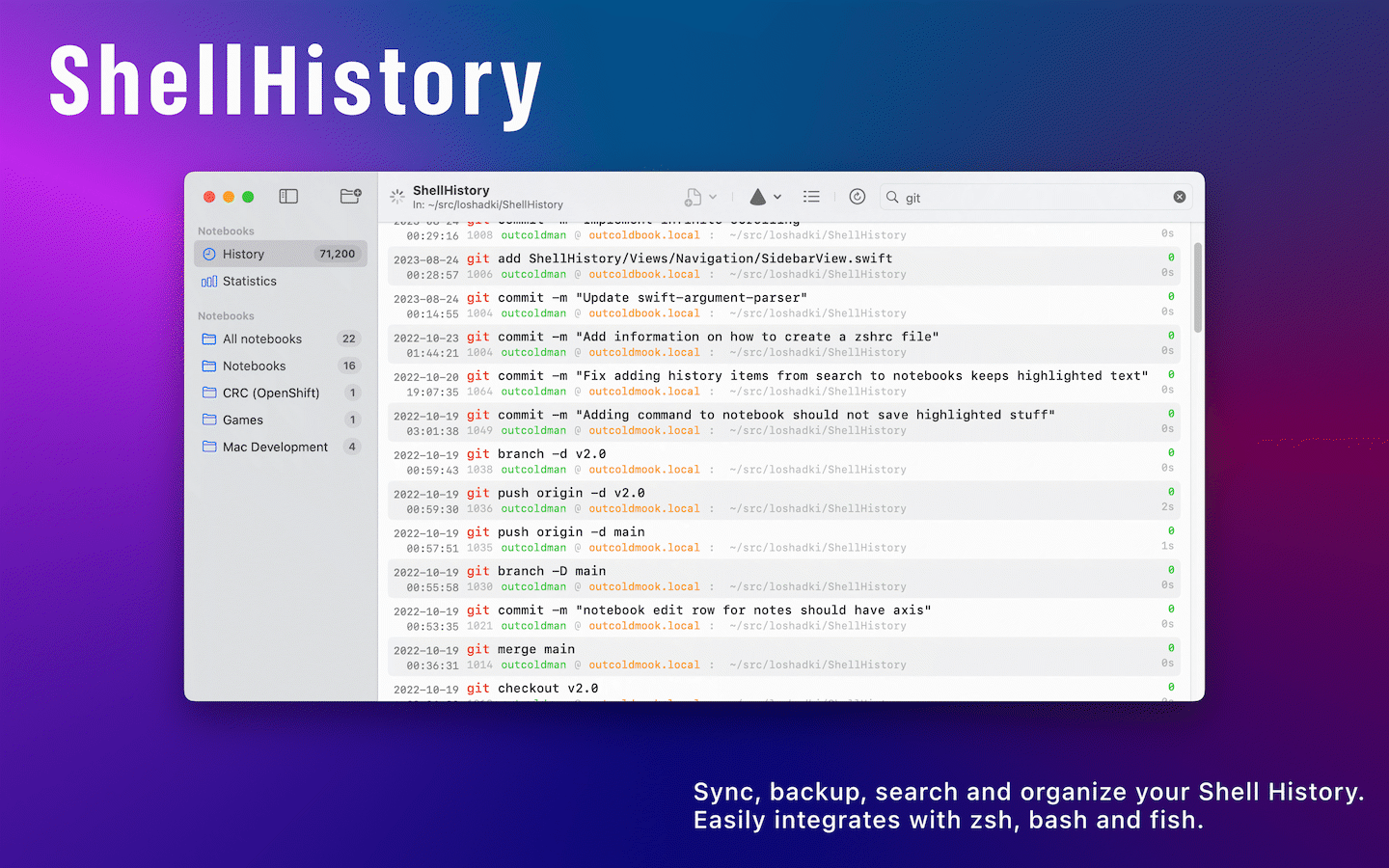Select the git merge main row
The height and width of the screenshot is (868, 1389).
[786, 657]
